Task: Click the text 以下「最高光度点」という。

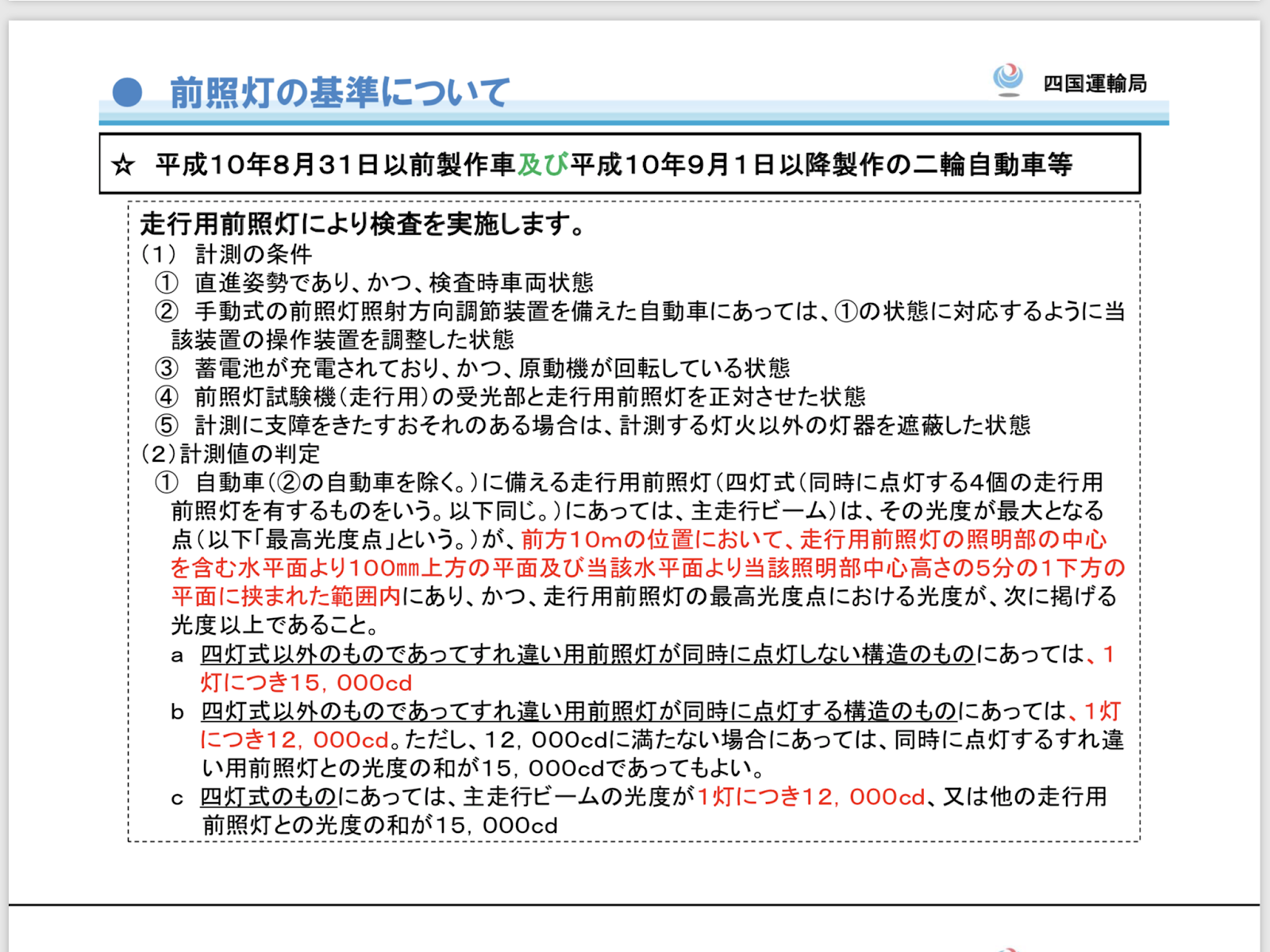Action: 337,539
